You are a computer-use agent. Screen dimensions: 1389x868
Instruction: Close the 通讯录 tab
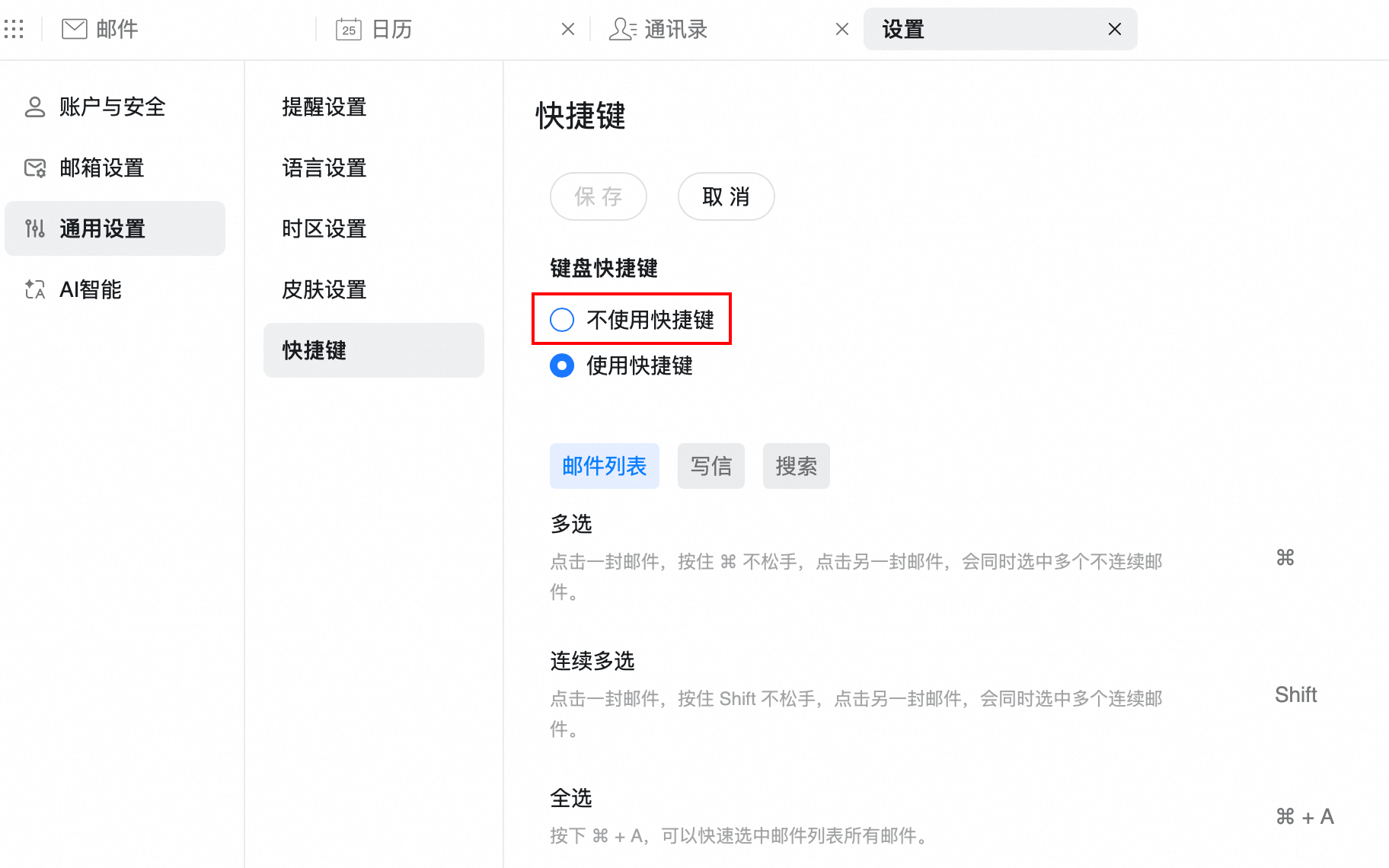[x=842, y=30]
